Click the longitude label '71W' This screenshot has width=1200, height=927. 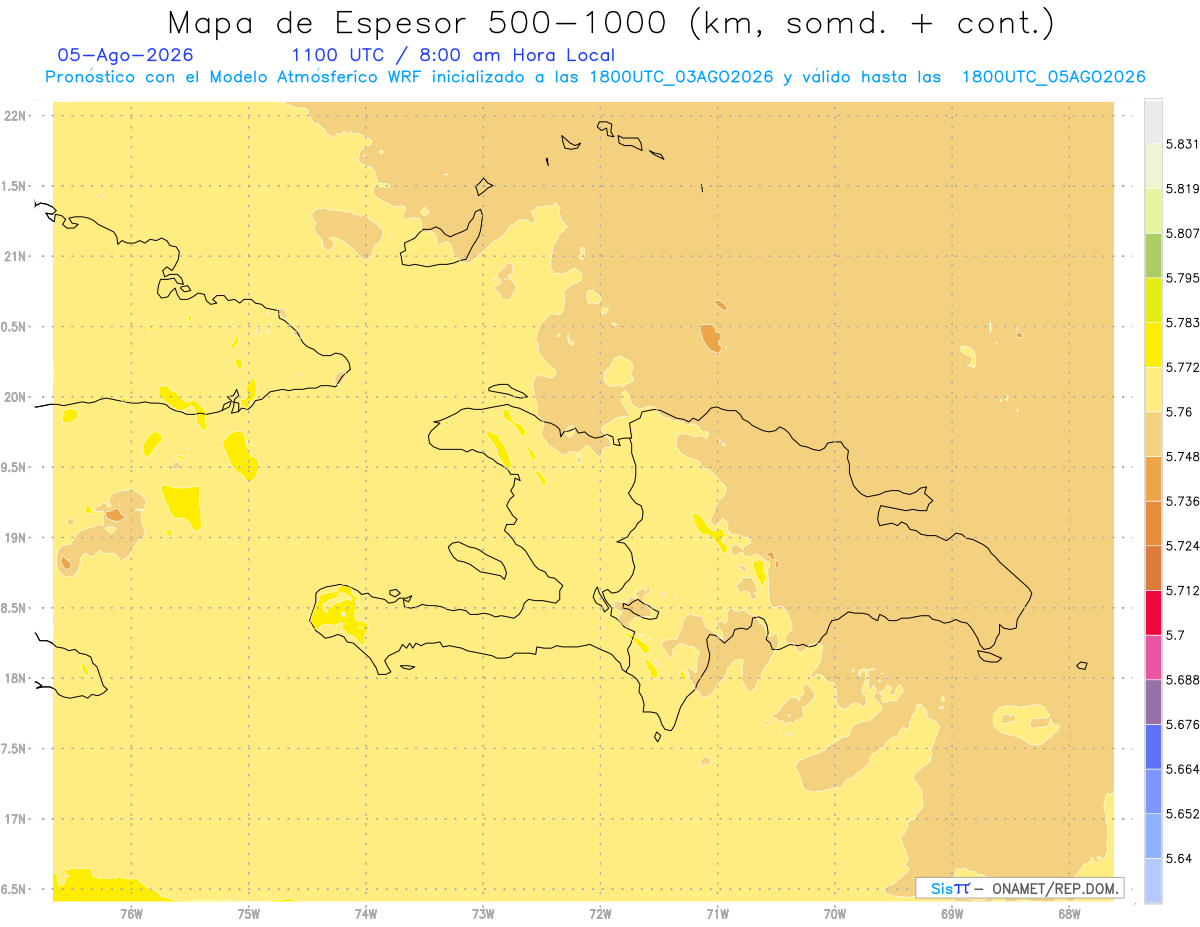click(x=717, y=914)
